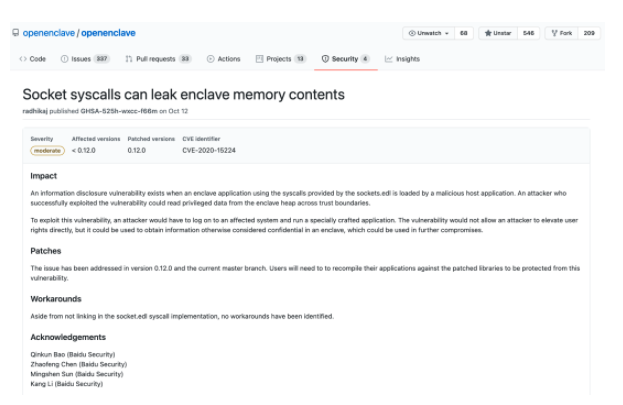This screenshot has width=623, height=405.
Task: Click the repository book icon
Action: click(15, 33)
